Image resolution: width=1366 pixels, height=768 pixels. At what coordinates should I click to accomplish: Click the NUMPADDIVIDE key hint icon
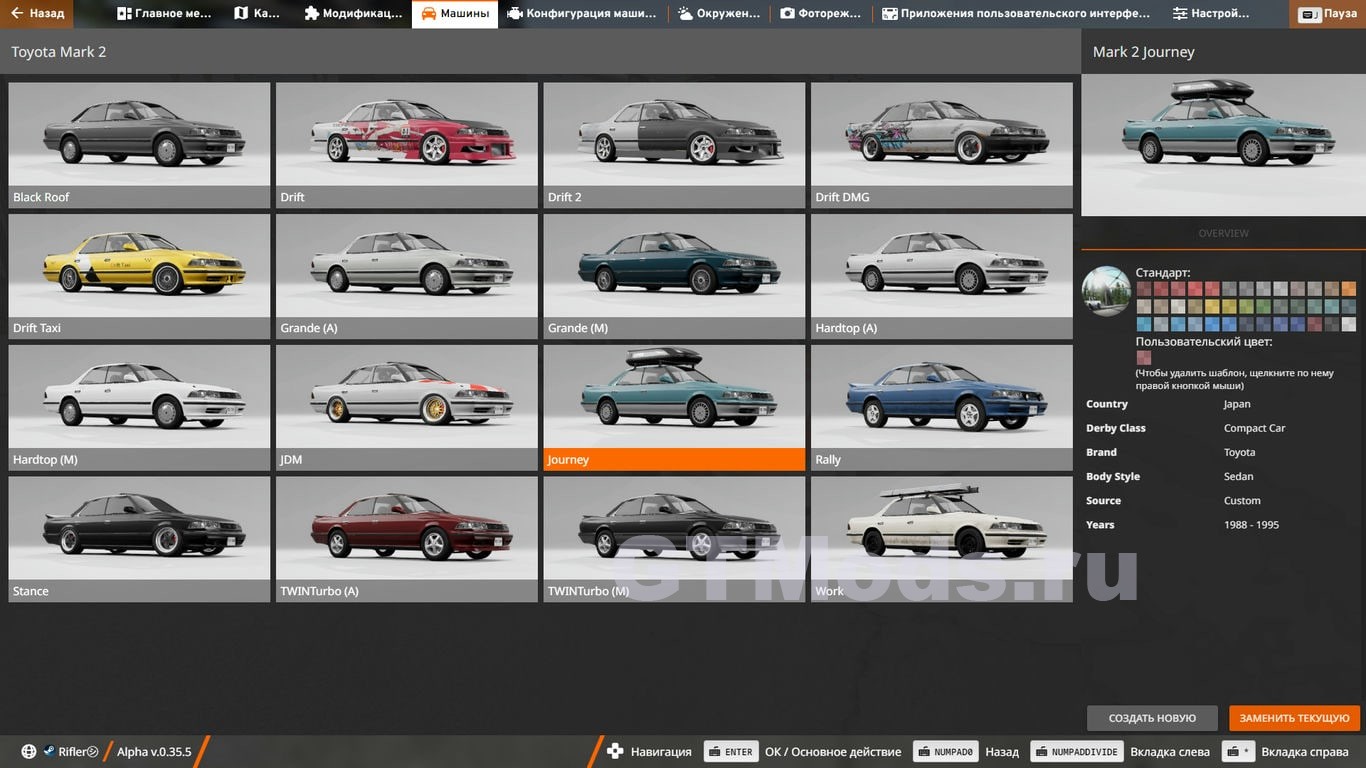click(1076, 752)
